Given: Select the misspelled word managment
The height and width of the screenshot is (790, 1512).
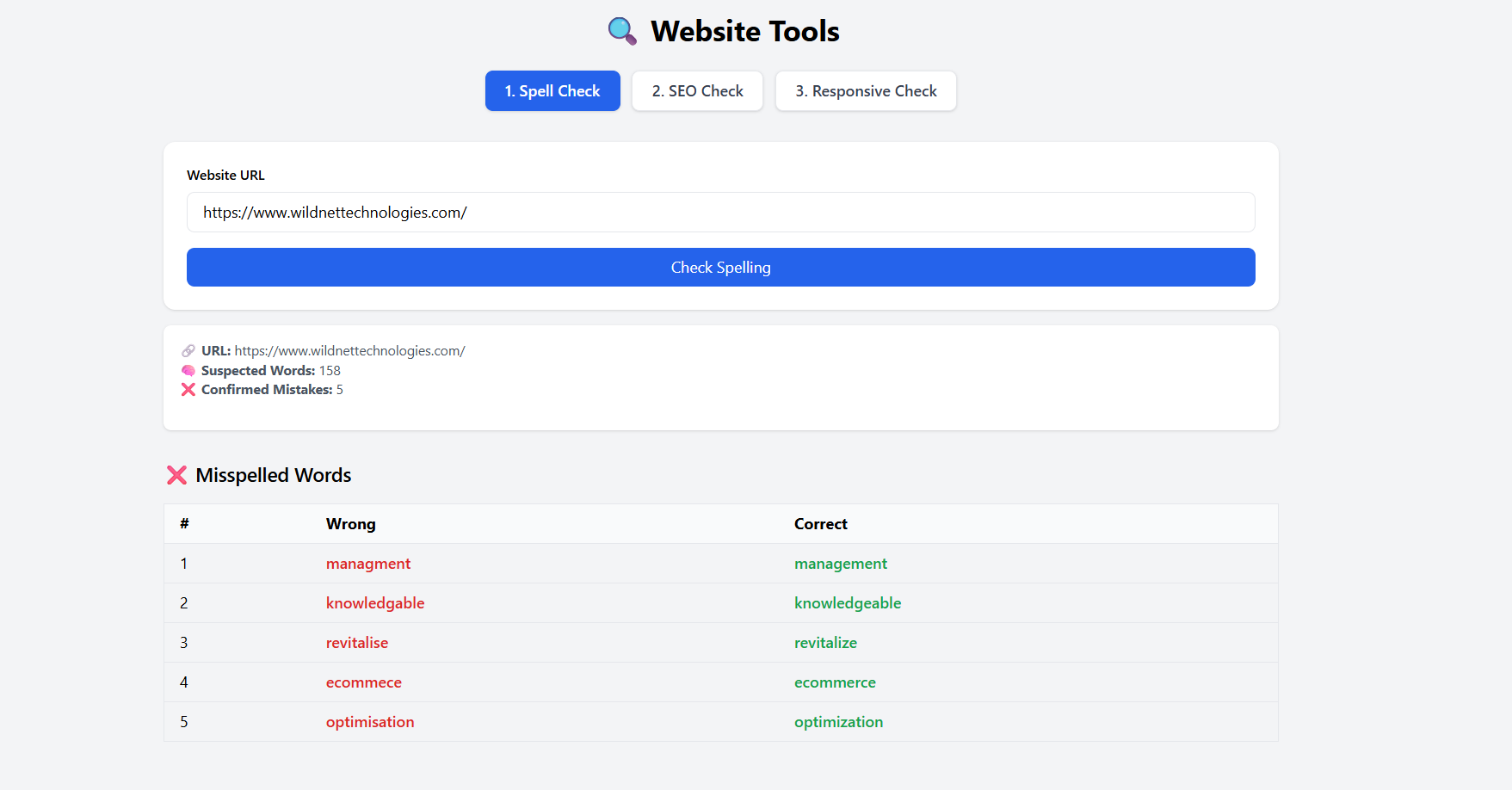Looking at the screenshot, I should (368, 563).
